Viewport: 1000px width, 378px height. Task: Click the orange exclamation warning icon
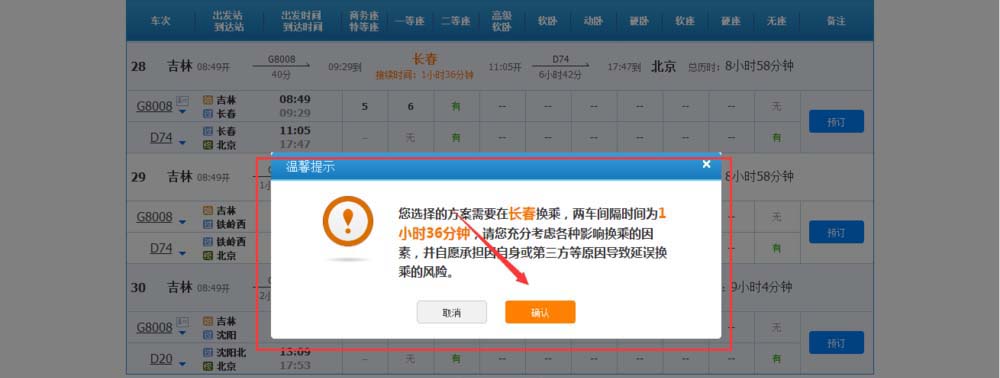coord(348,221)
